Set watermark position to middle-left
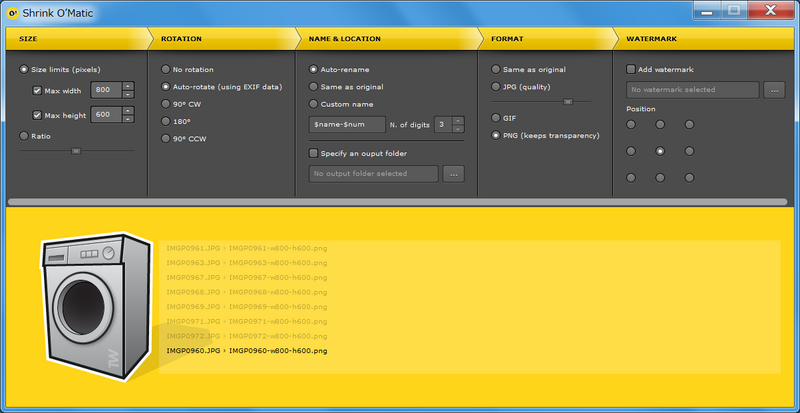 tap(631, 151)
